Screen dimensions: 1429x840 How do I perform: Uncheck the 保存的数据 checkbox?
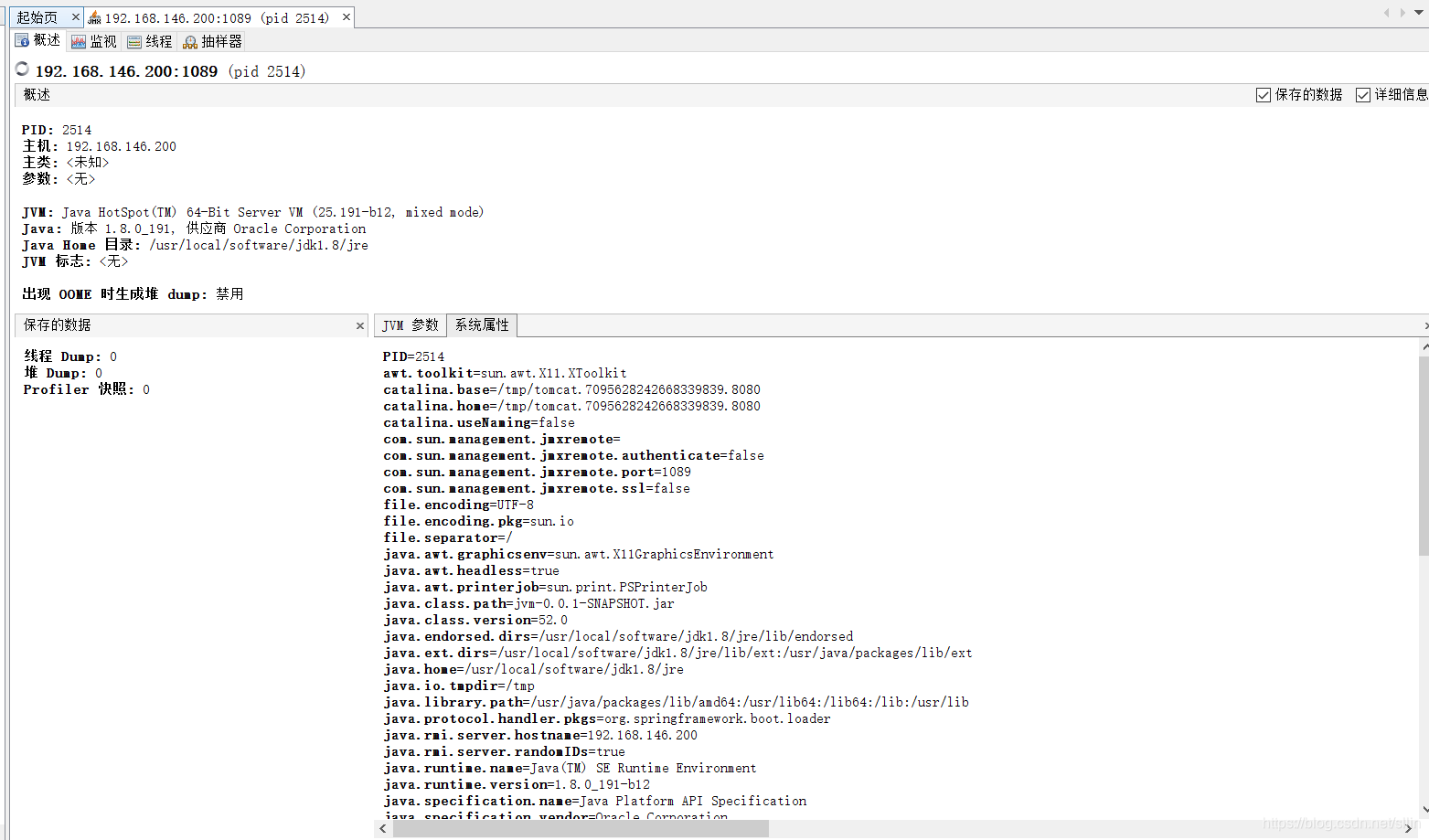pos(1264,95)
